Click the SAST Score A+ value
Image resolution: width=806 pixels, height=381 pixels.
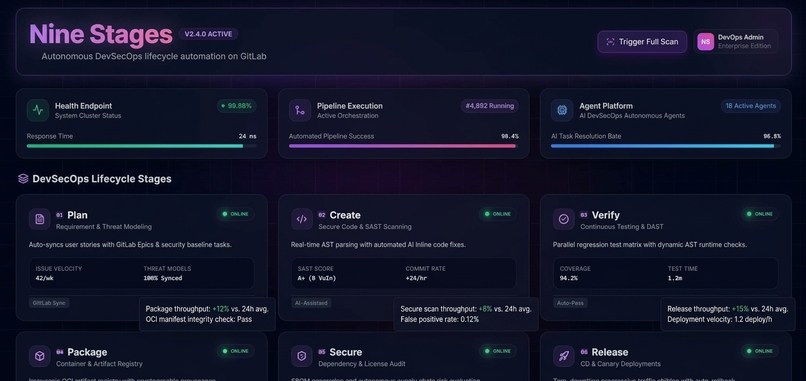click(318, 278)
